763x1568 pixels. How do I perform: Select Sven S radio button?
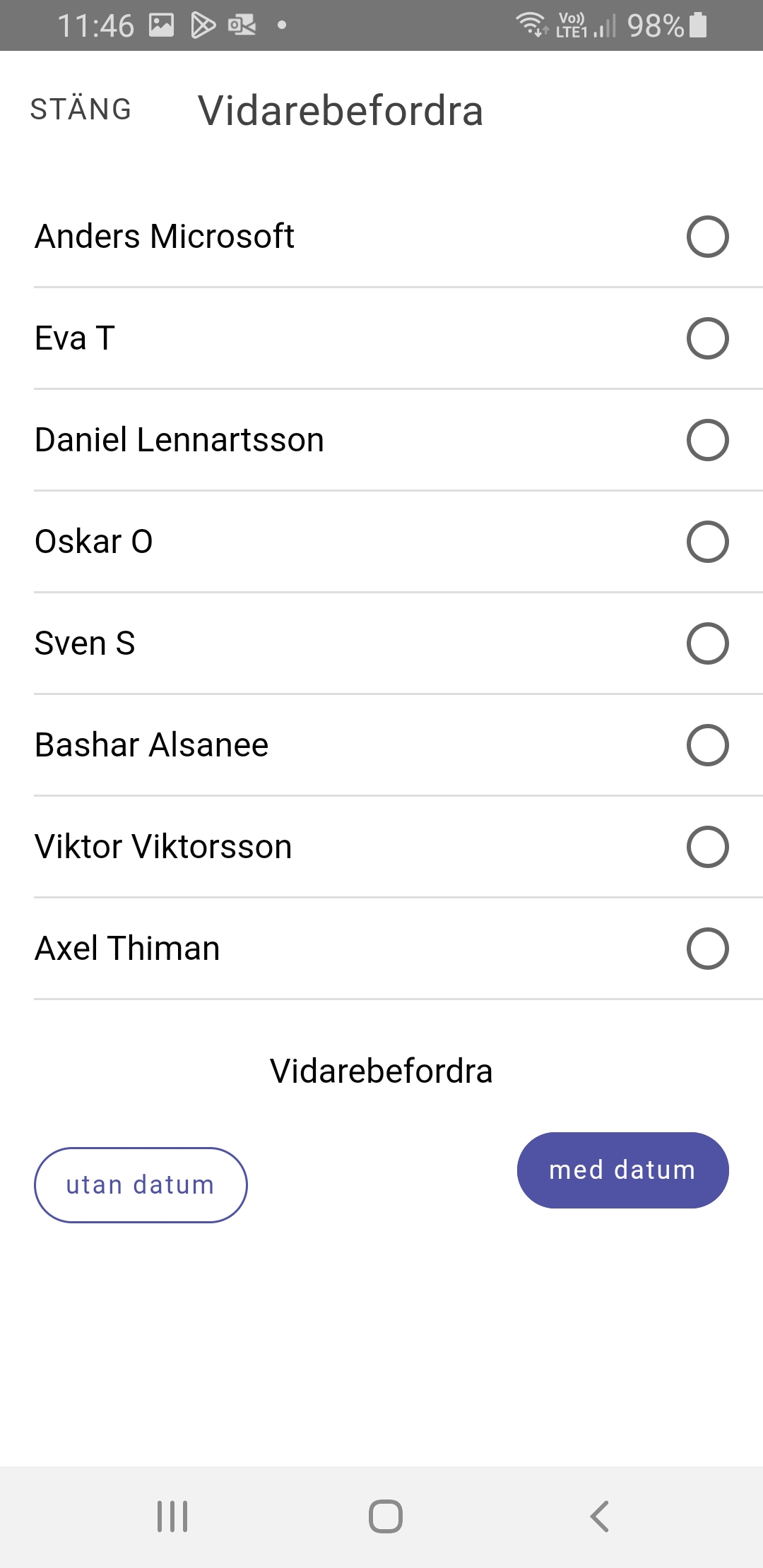[x=707, y=643]
